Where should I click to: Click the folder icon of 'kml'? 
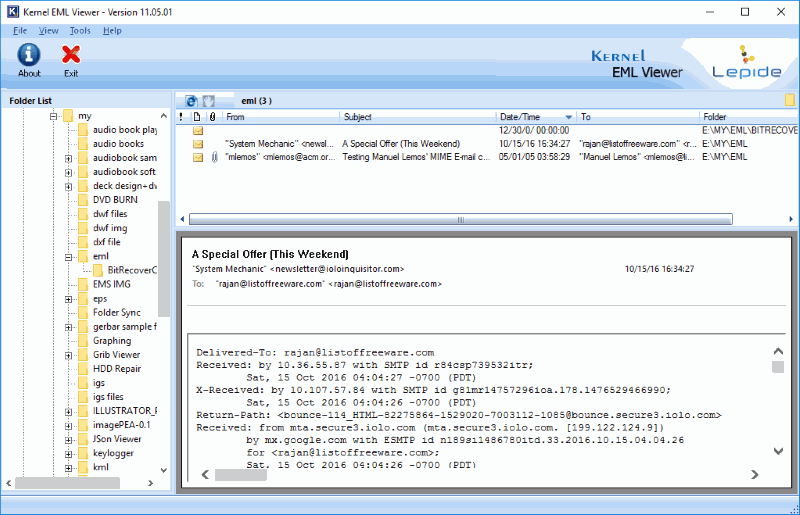coord(83,467)
